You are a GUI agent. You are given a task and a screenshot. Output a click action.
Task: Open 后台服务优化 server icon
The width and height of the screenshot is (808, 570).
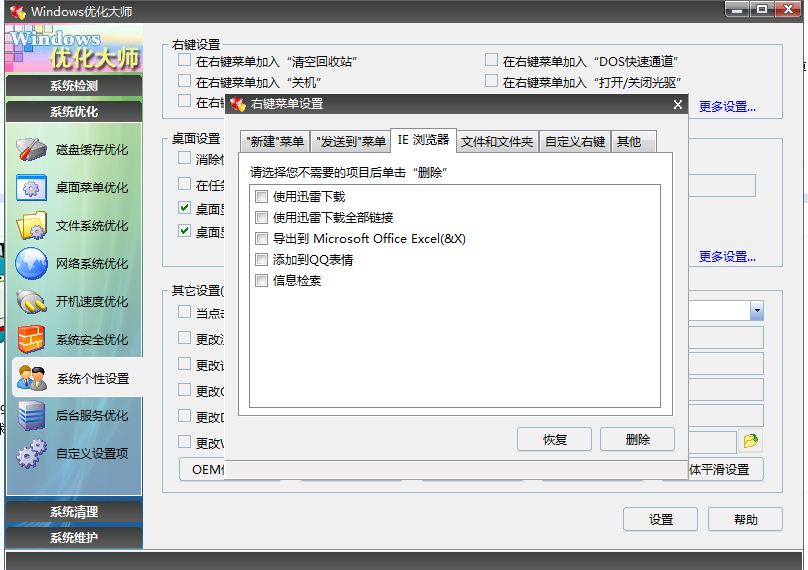31,415
